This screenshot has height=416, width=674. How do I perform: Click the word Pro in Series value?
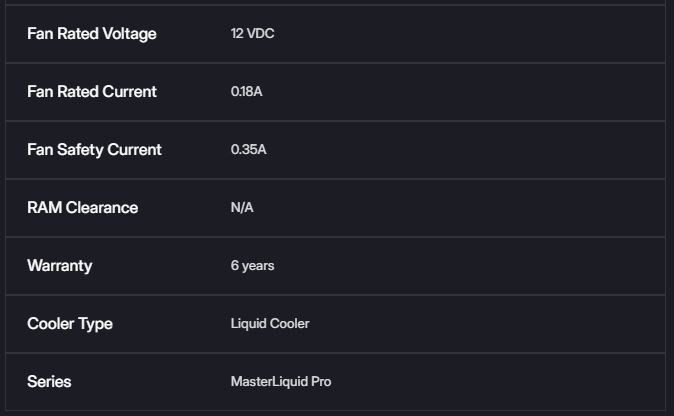pyautogui.click(x=321, y=382)
